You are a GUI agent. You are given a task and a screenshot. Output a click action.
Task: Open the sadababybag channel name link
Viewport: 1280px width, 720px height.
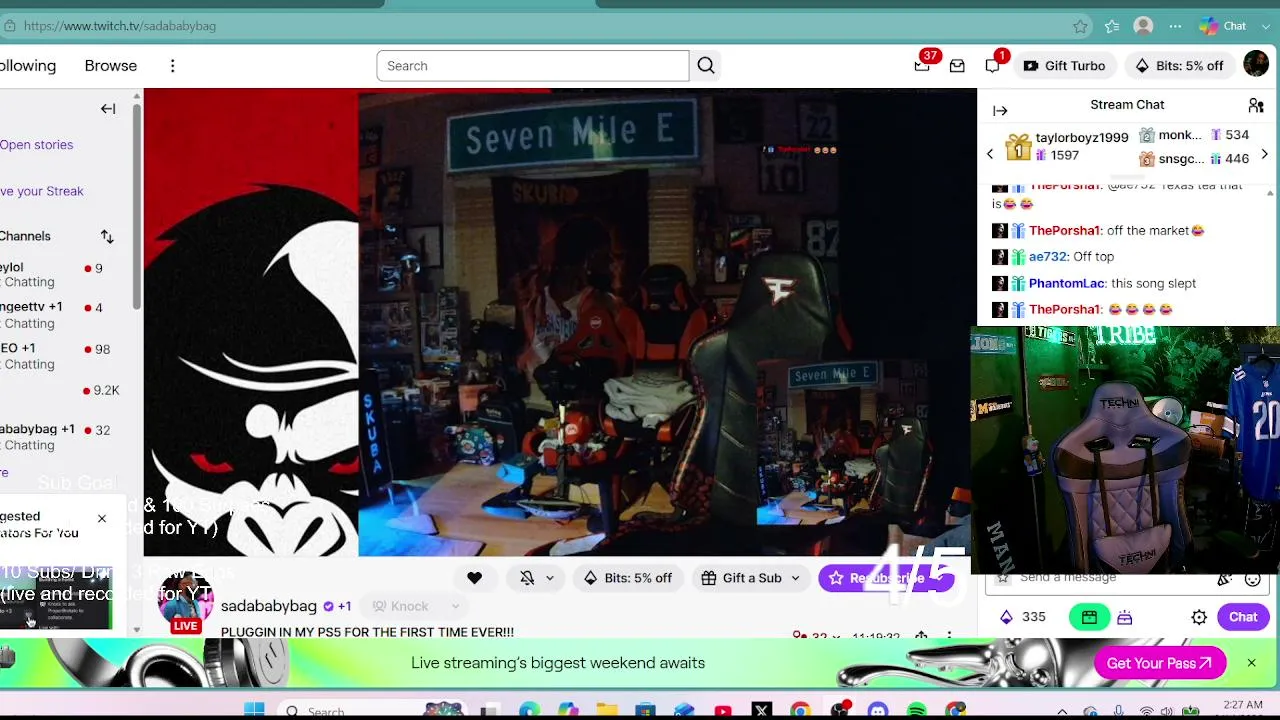click(x=269, y=606)
